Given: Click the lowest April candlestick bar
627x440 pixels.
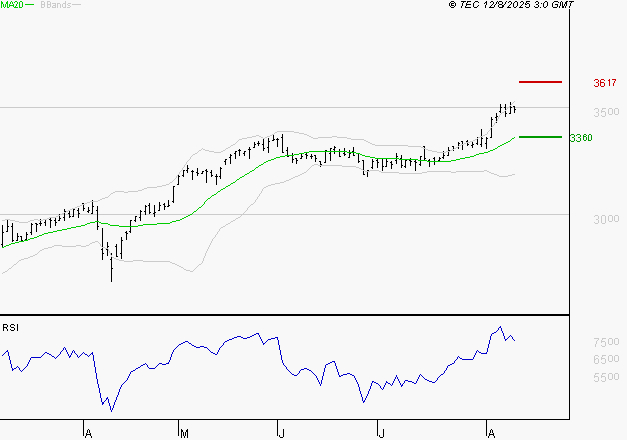Looking at the screenshot, I should (x=110, y=268).
